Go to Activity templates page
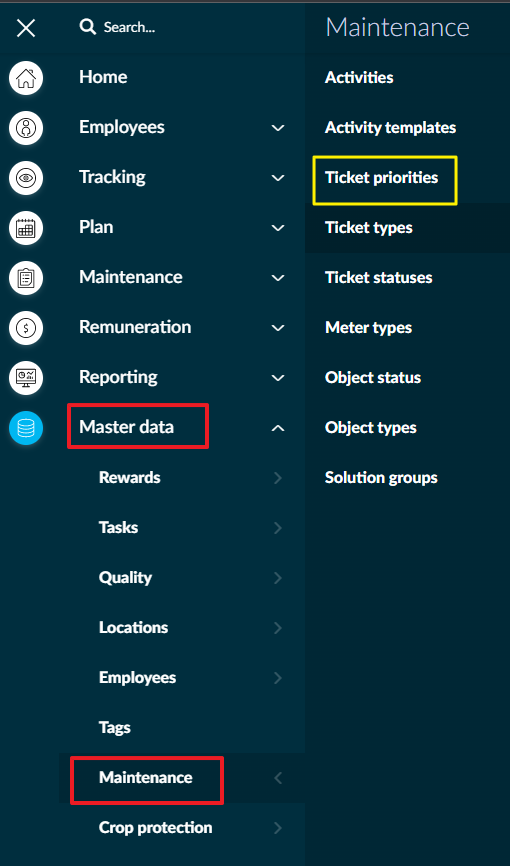The height and width of the screenshot is (866, 510). [x=391, y=128]
